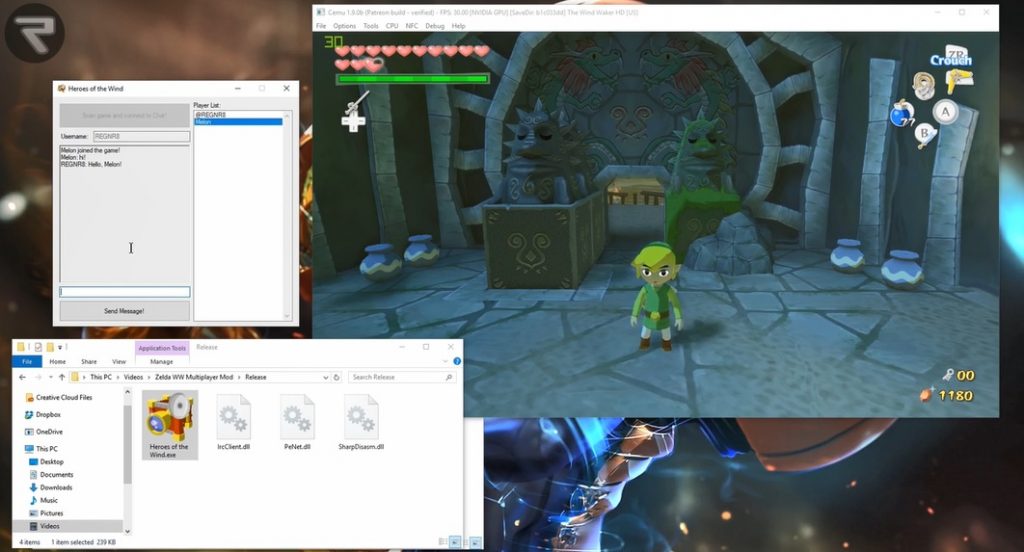This screenshot has width=1024, height=552.
Task: Open Cemu Tools menu
Action: (370, 26)
